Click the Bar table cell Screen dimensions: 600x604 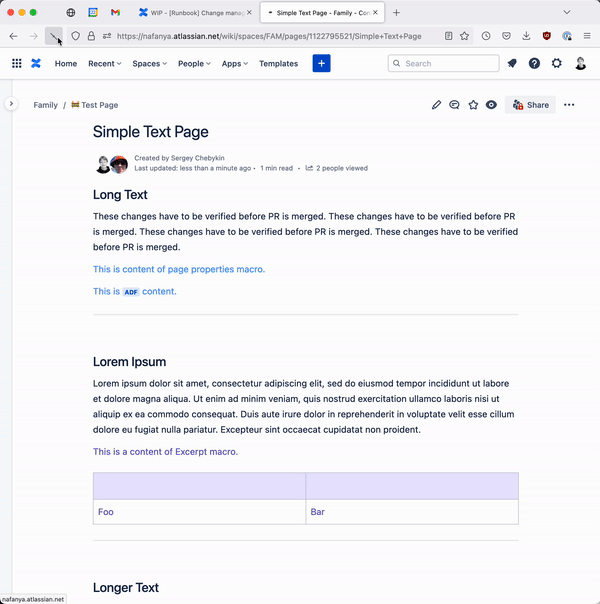[412, 512]
